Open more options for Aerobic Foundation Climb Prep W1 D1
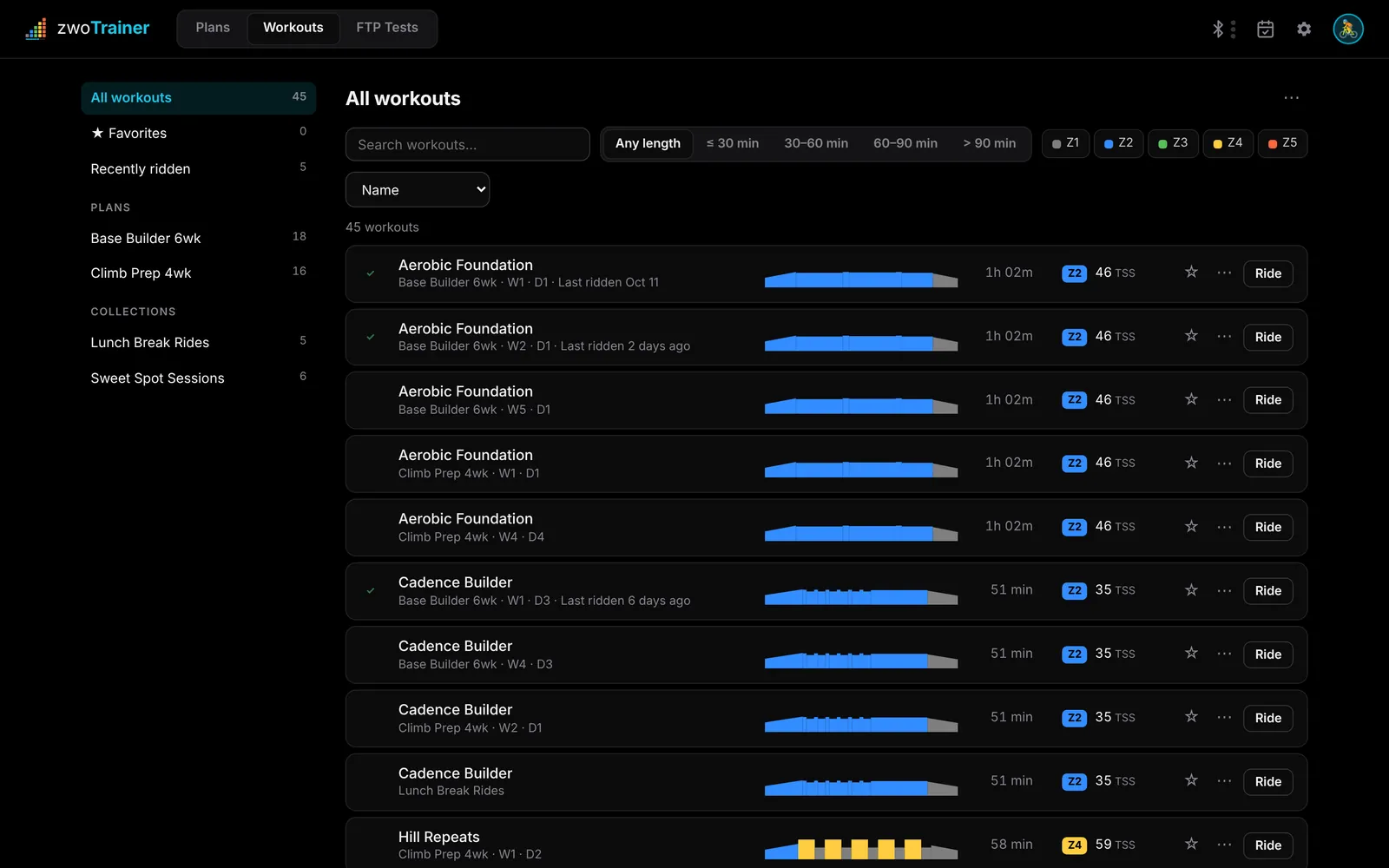 click(x=1224, y=464)
